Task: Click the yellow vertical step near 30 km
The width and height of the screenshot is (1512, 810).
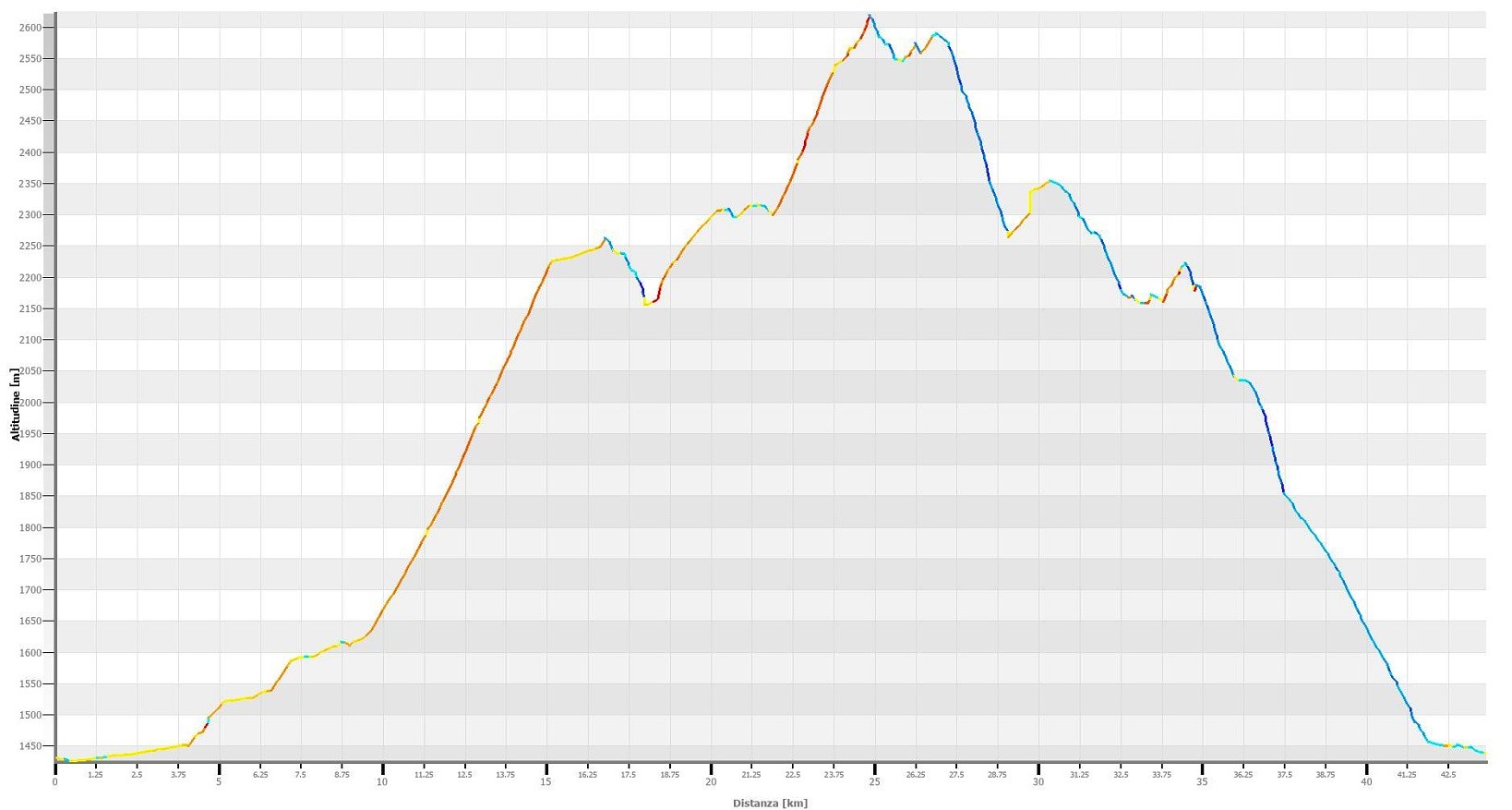Action: (1030, 201)
